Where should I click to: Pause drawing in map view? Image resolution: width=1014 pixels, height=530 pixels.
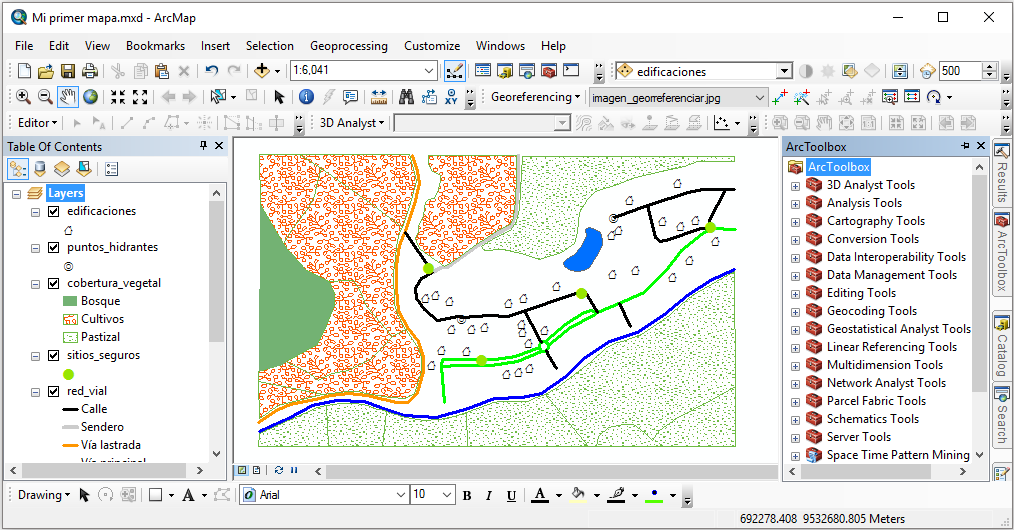(294, 471)
